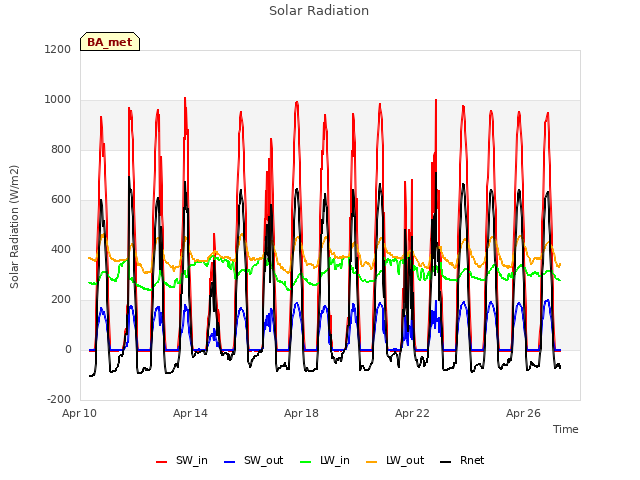Click the 0 y-axis tick label
Image resolution: width=640 pixels, height=480 pixels.
pos(68,349)
